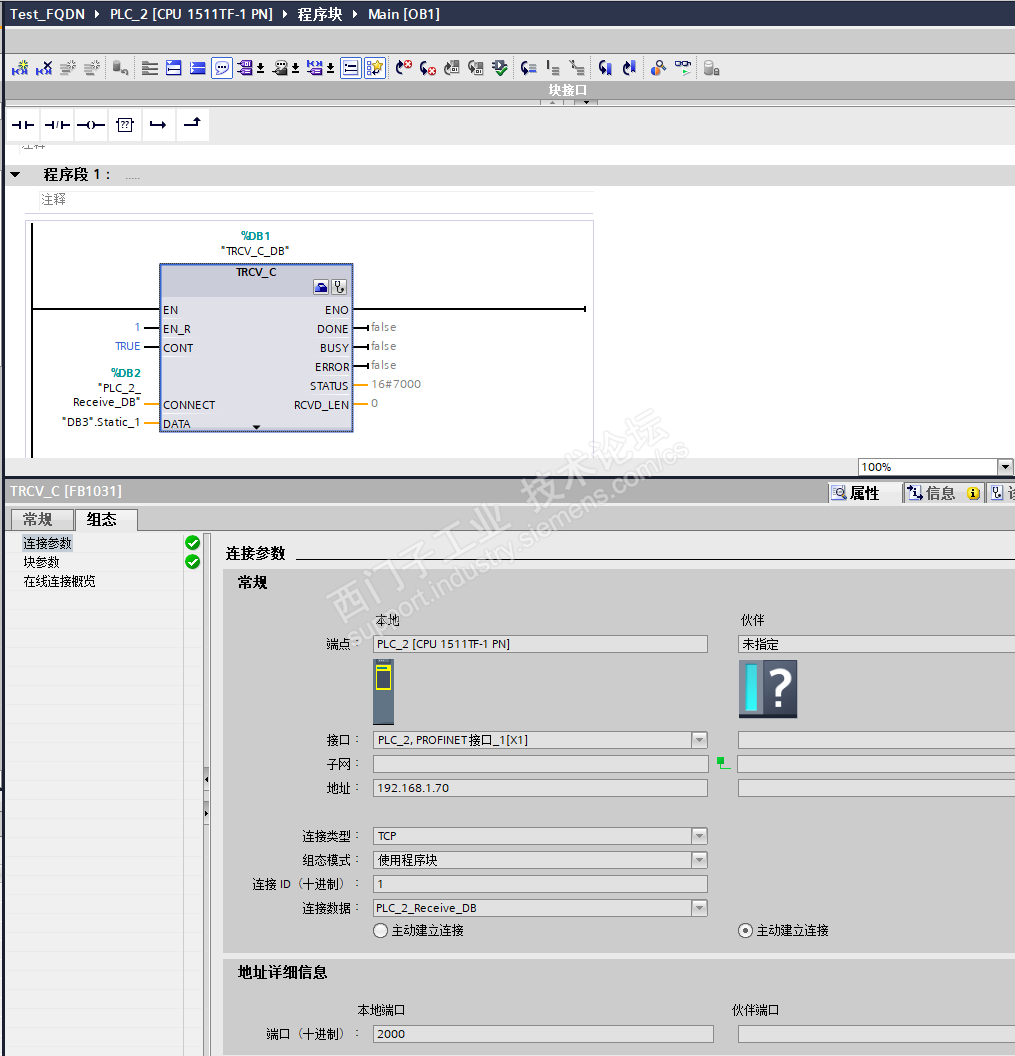This screenshot has width=1015, height=1056.
Task: Click the 注释 network comment field
Action: 317,199
